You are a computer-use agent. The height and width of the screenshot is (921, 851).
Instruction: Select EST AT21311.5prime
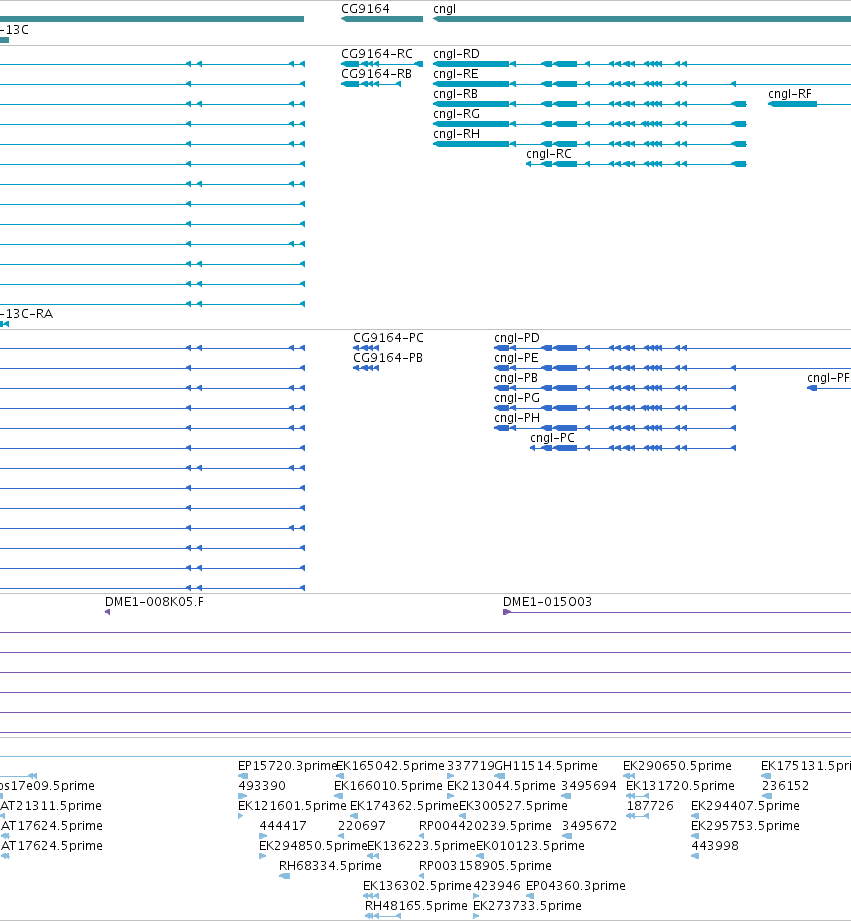coord(51,805)
